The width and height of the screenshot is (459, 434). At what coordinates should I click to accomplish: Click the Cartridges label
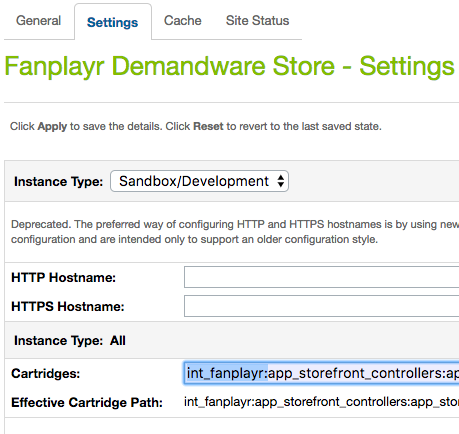pos(46,373)
